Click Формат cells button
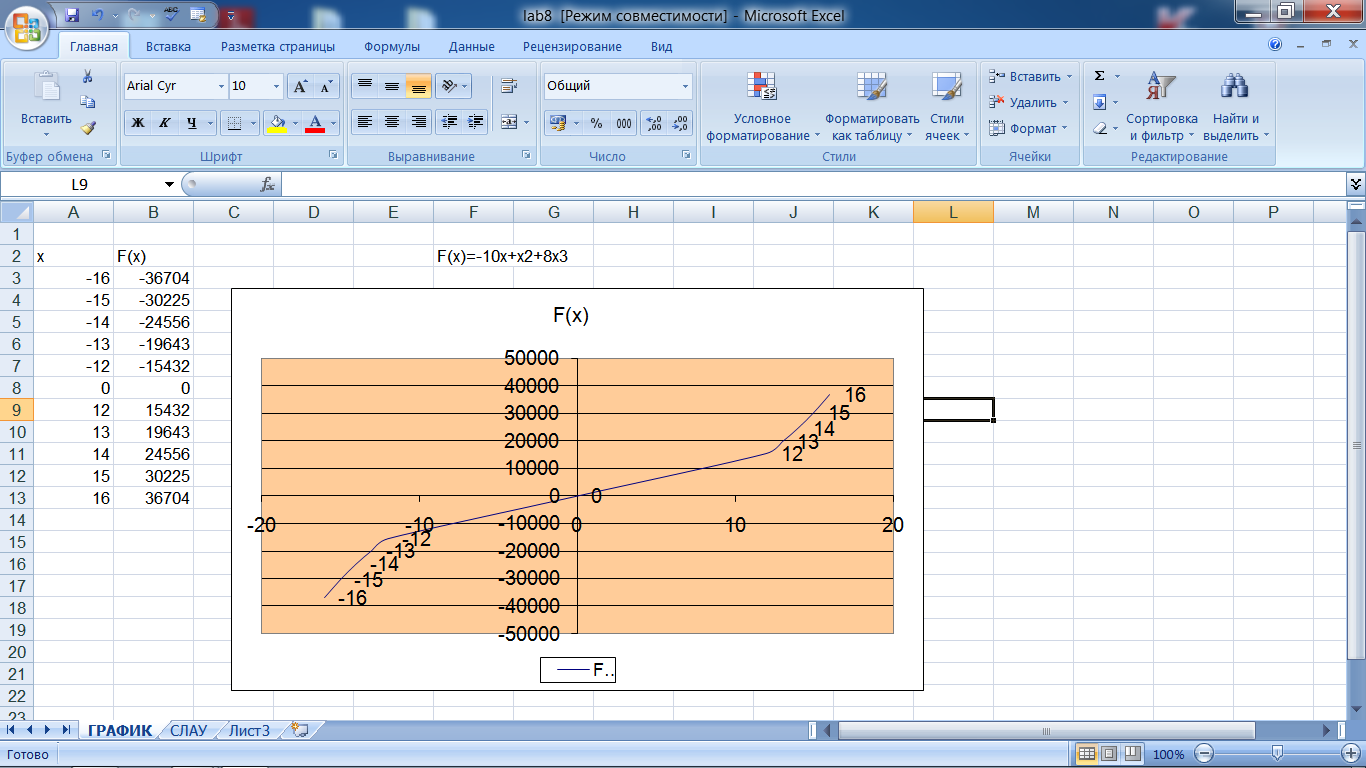 (x=1027, y=128)
